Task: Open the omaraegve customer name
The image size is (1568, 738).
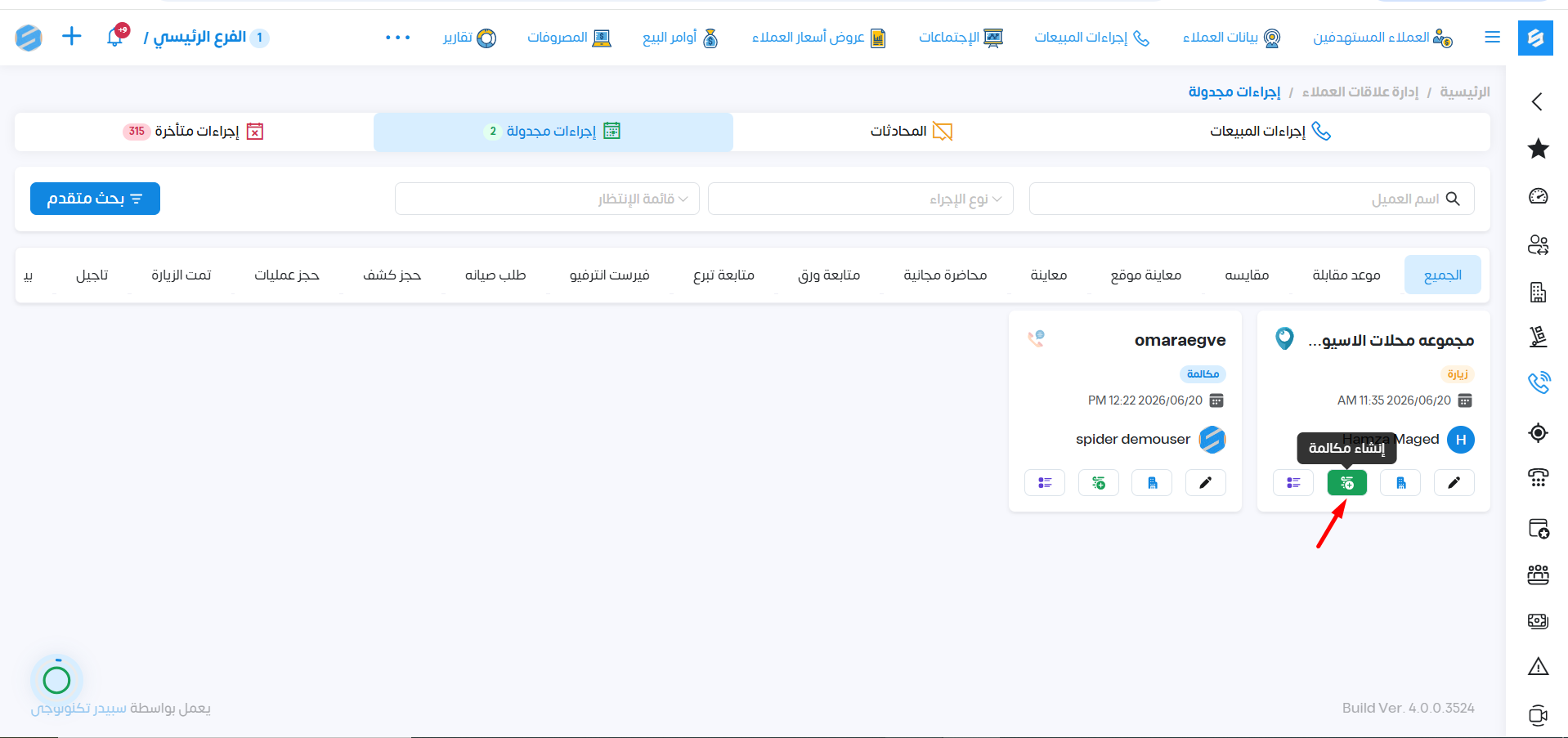Action: pos(1180,340)
